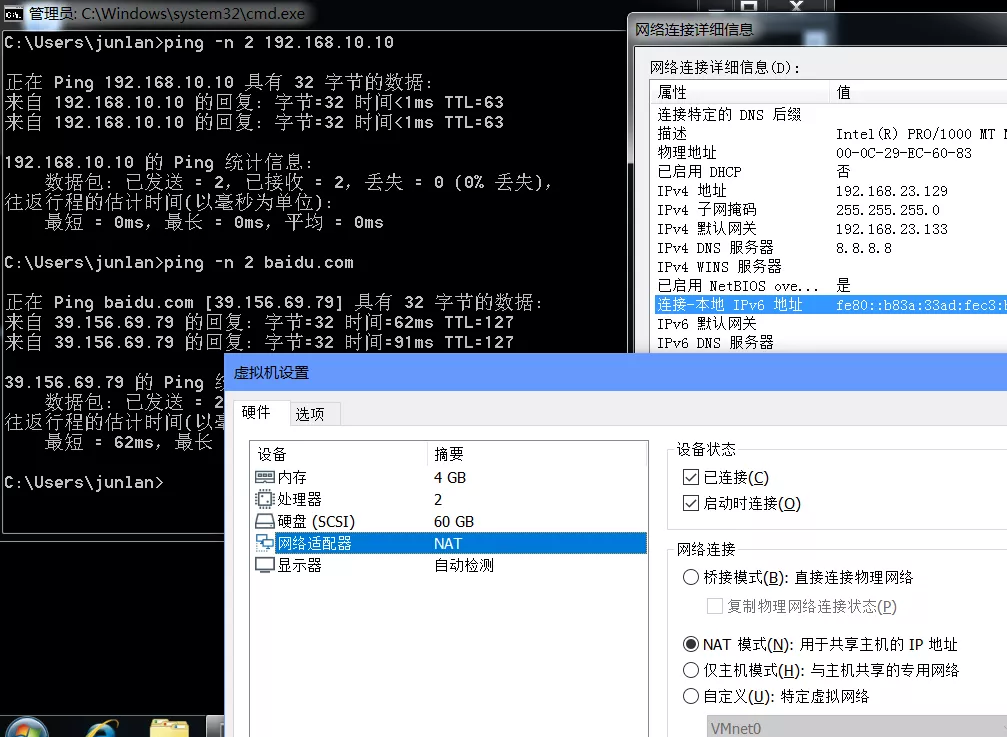Select the 内存 memory device icon
Viewport: 1007px width, 737px height.
point(265,478)
